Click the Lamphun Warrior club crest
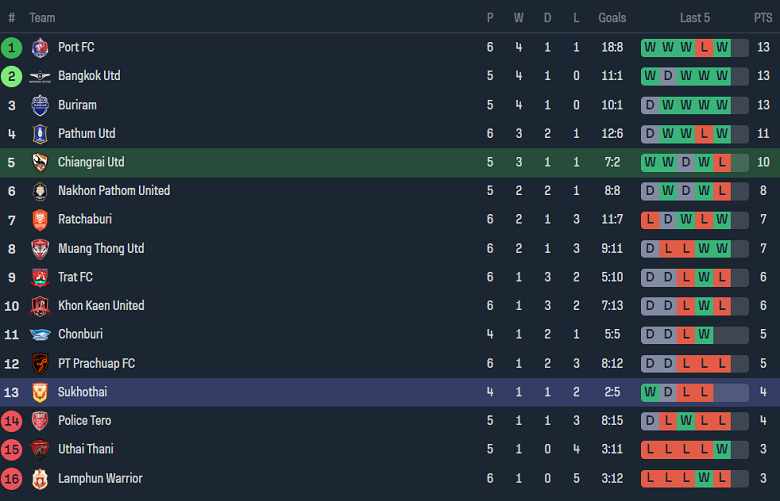Screen dimensions: 780x501 click(40, 479)
